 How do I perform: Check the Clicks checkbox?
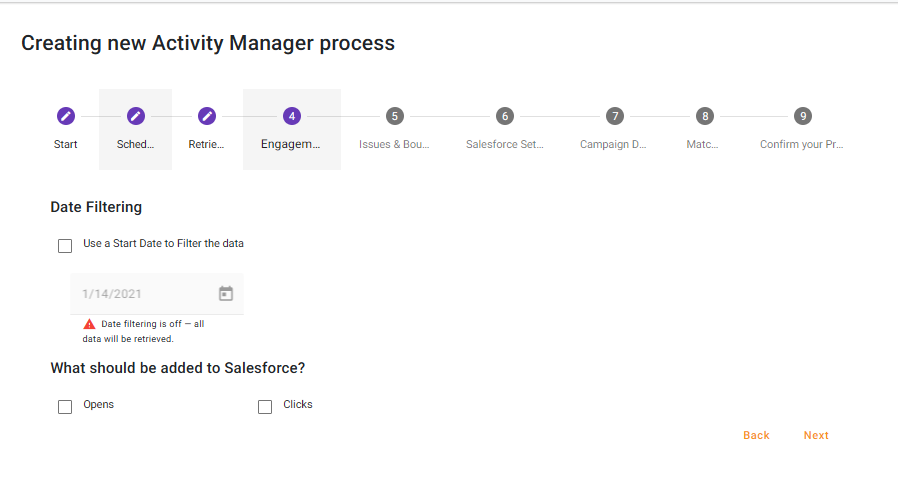click(x=265, y=407)
